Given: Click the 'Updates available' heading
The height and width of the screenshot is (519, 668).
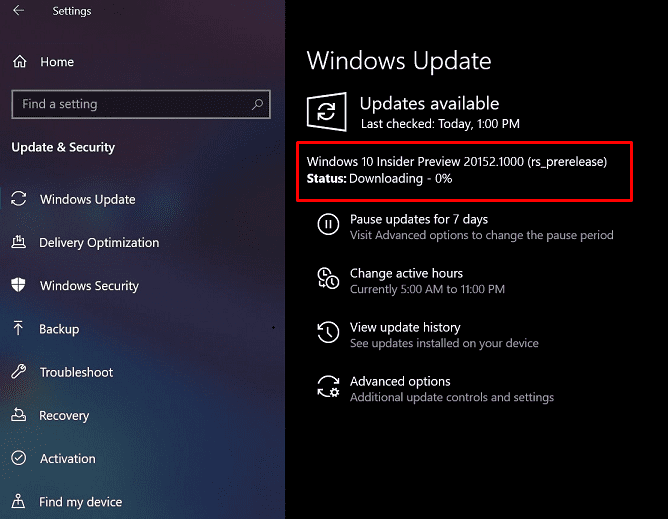Looking at the screenshot, I should point(429,104).
